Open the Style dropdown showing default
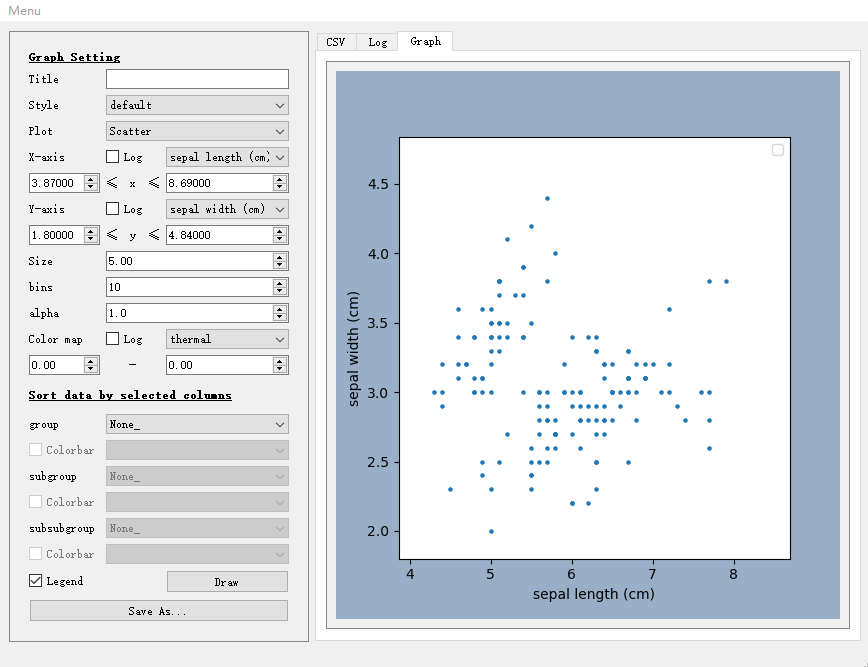 197,105
